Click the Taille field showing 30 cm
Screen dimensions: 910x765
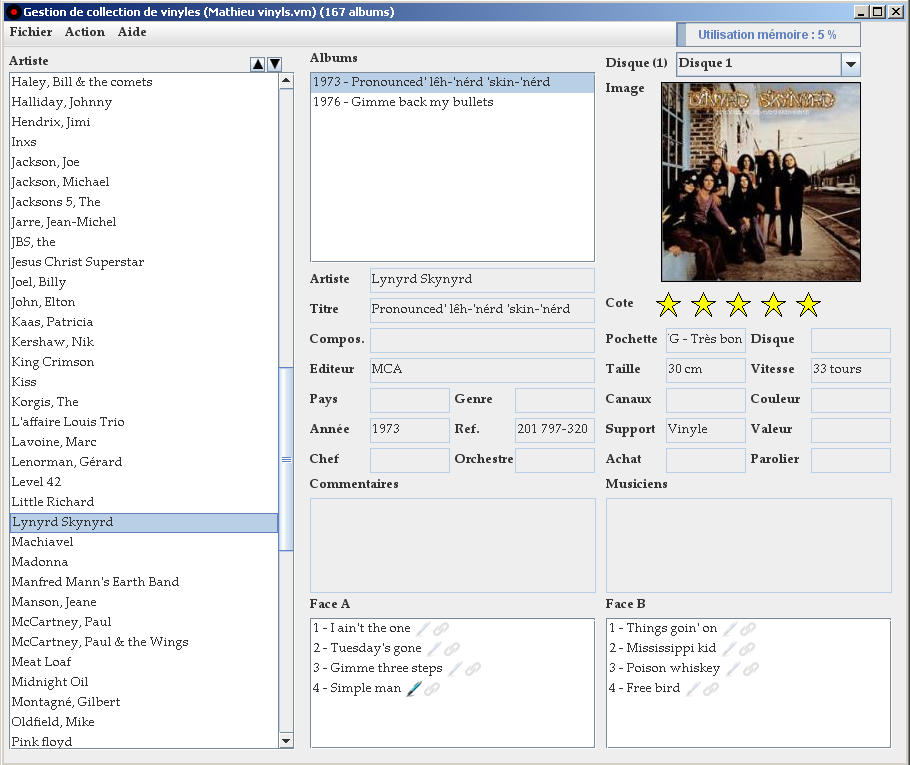[x=706, y=370]
